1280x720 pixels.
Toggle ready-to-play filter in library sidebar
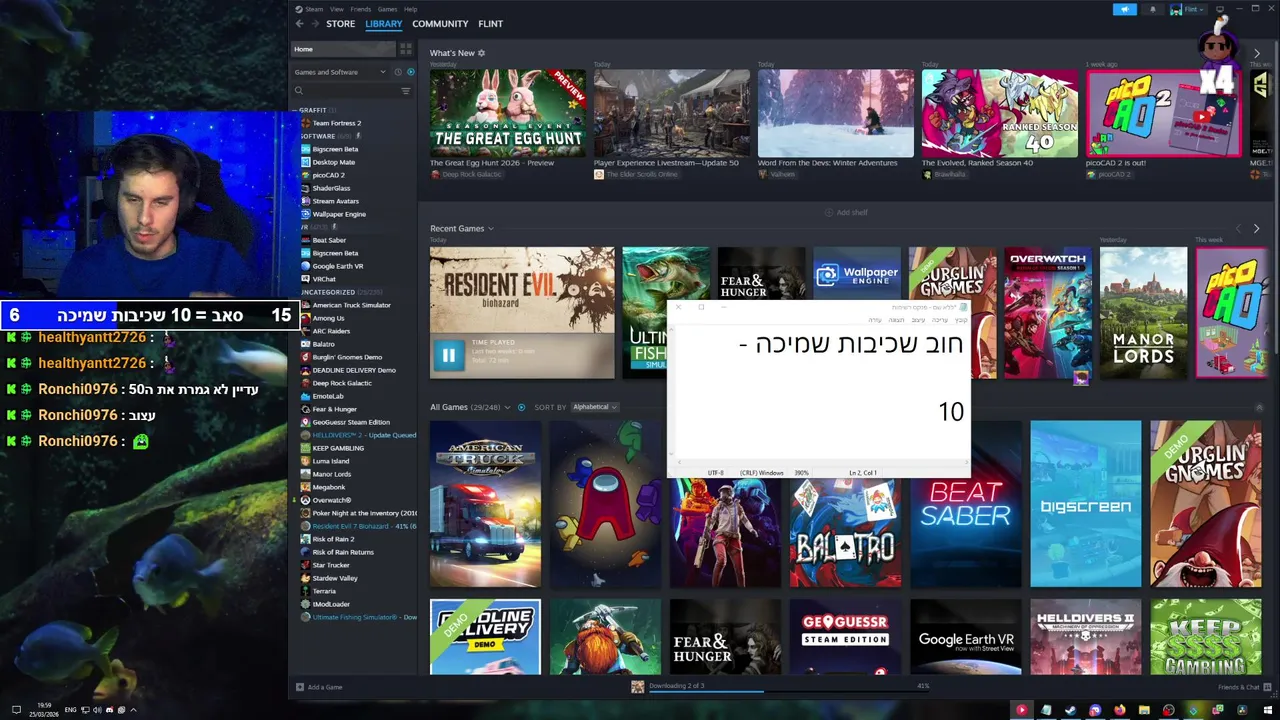tap(410, 72)
